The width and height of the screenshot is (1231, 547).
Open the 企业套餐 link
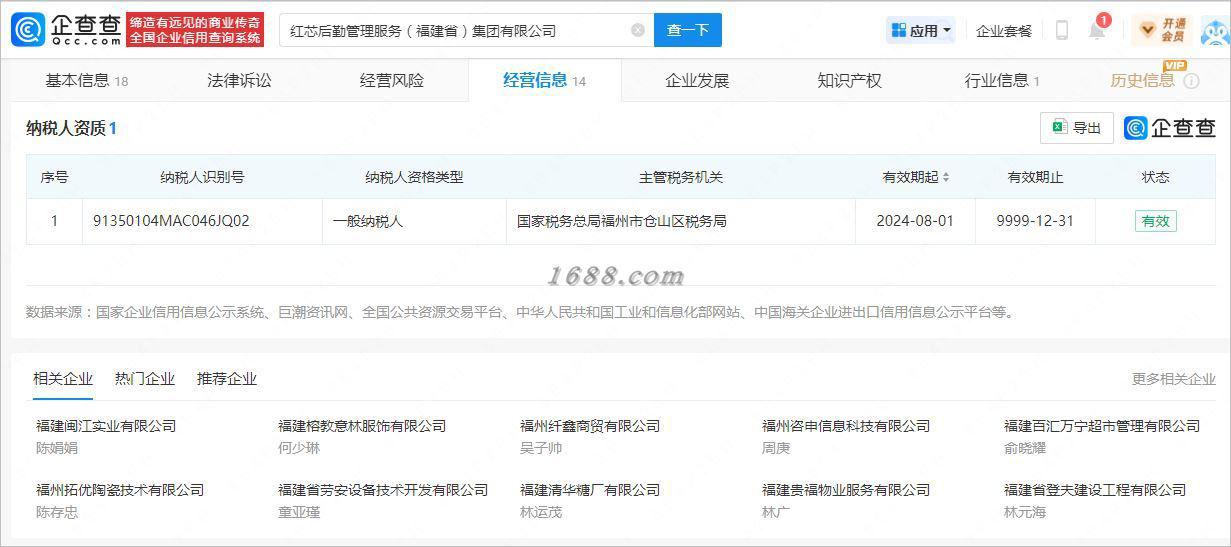click(1004, 31)
